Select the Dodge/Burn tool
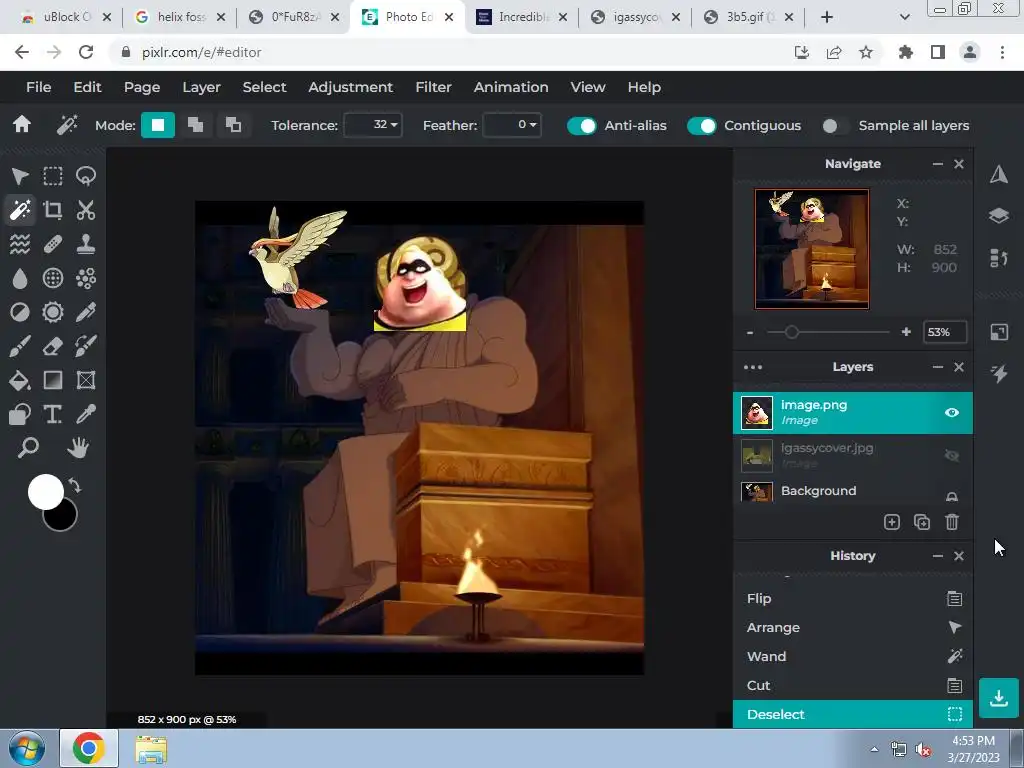This screenshot has width=1024, height=768. click(20, 312)
